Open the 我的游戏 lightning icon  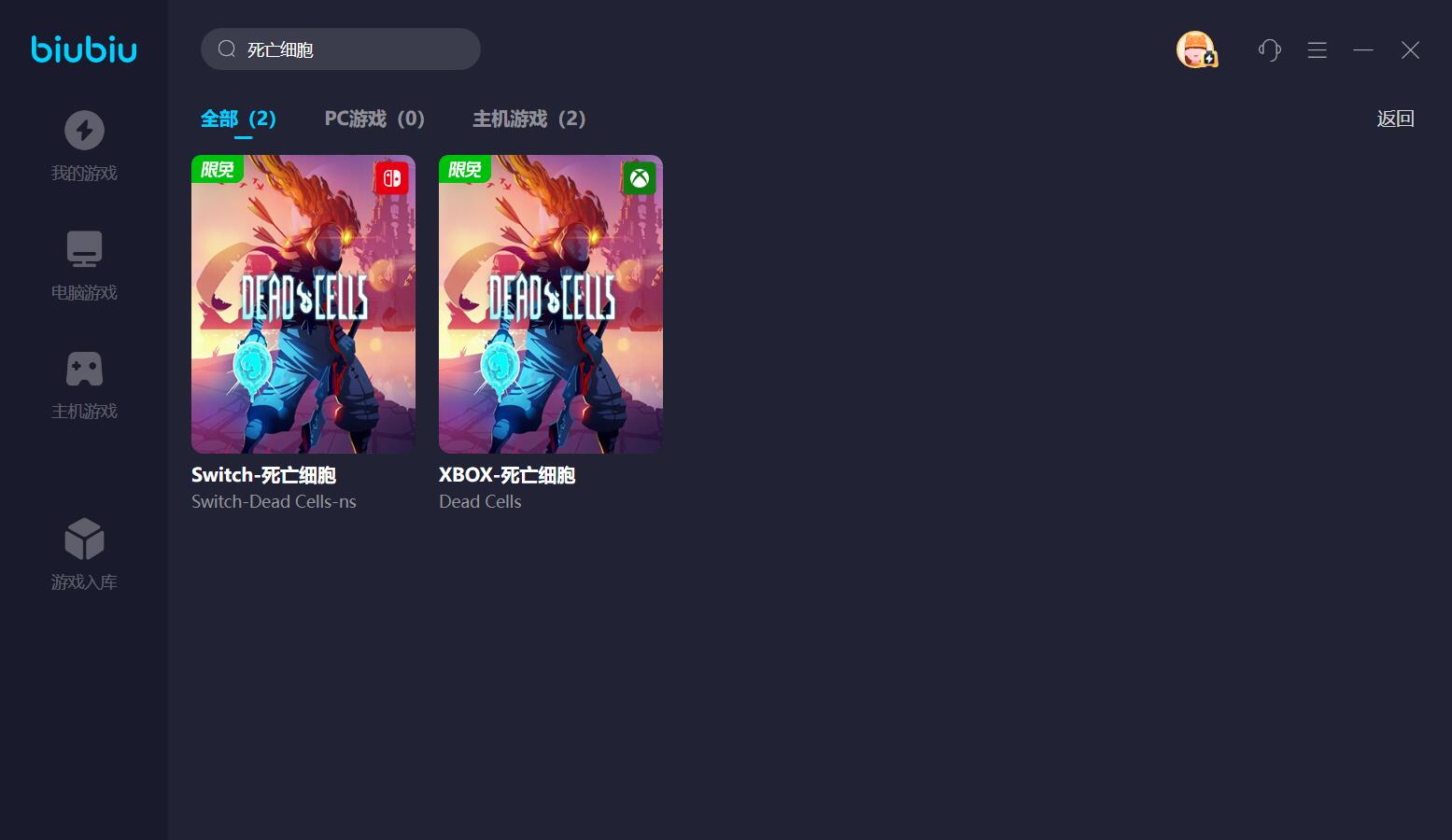coord(84,131)
